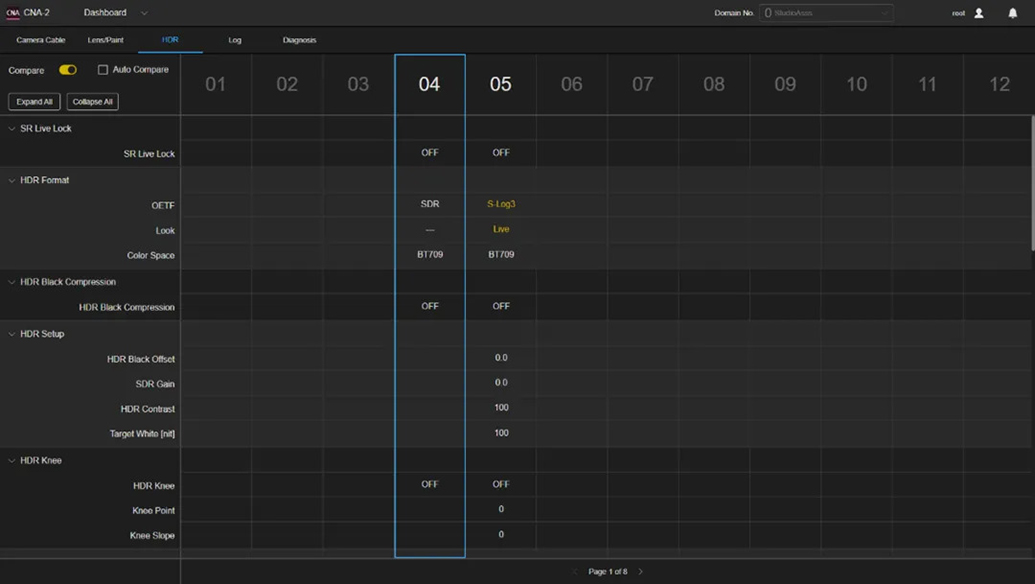Collapse the HDR Black Compression section
This screenshot has width=1035, height=584.
pos(12,282)
